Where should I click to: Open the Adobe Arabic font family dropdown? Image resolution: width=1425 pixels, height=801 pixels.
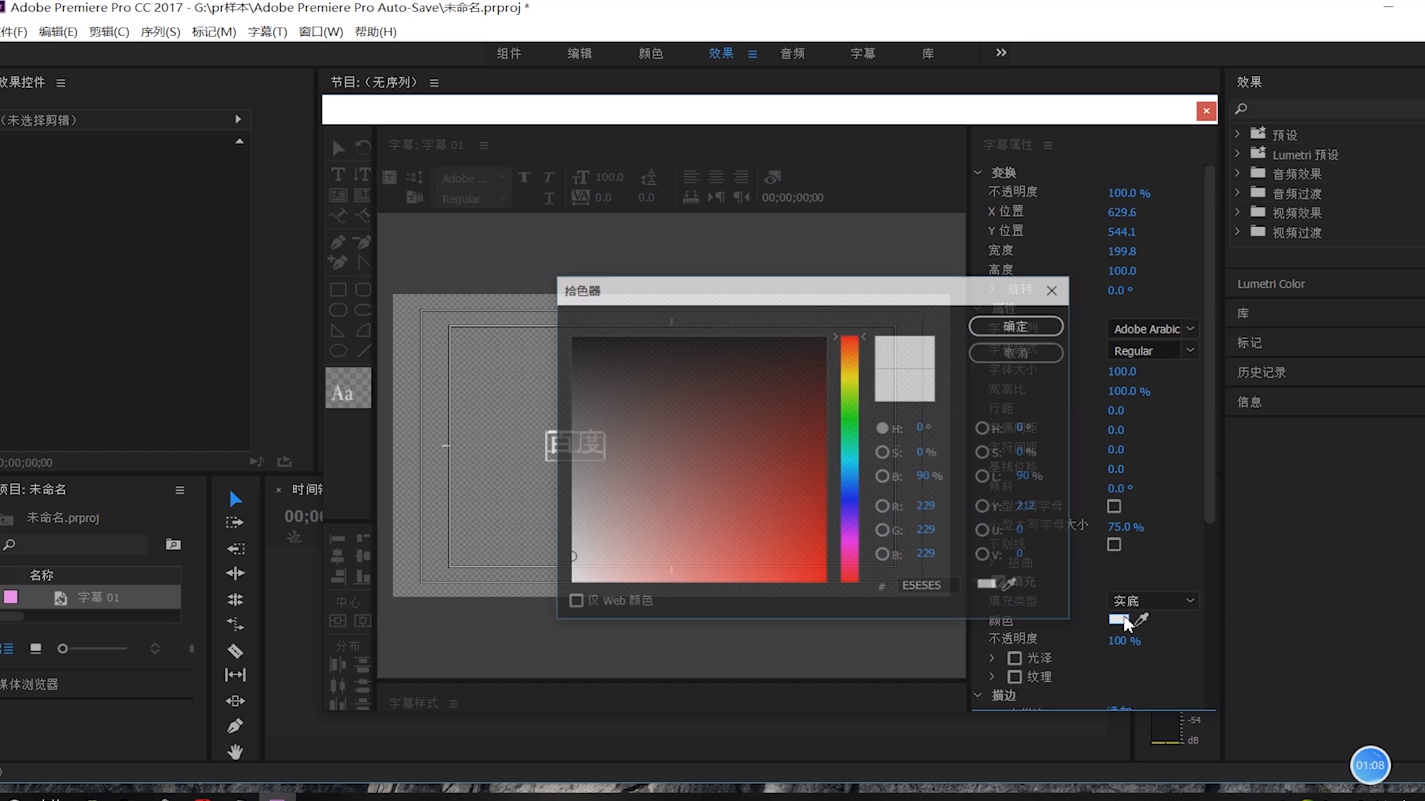tap(1153, 329)
